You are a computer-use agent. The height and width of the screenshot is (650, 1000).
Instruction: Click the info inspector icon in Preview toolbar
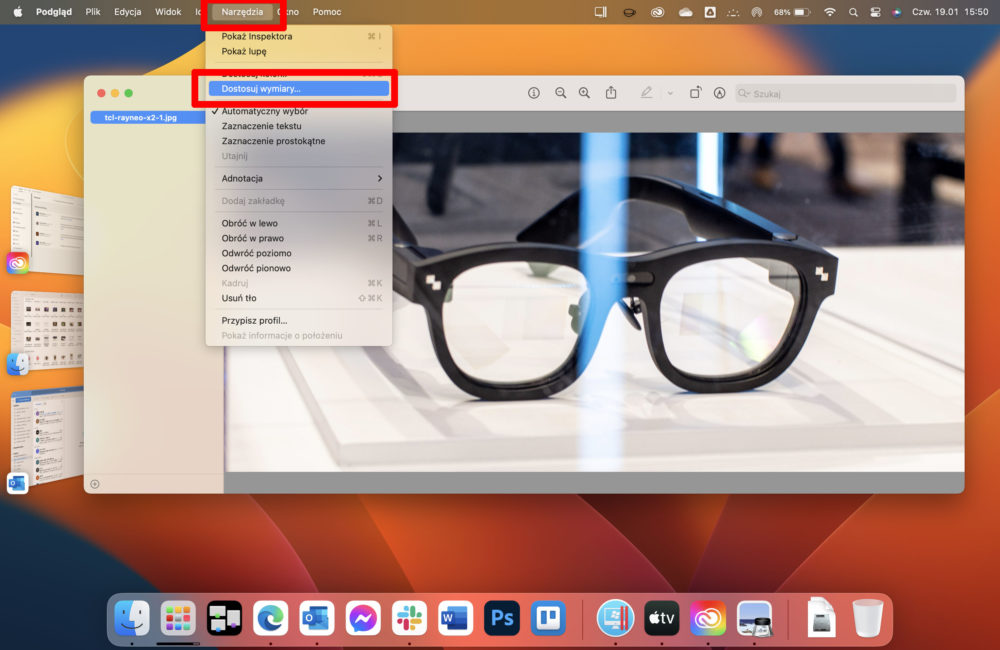click(534, 93)
